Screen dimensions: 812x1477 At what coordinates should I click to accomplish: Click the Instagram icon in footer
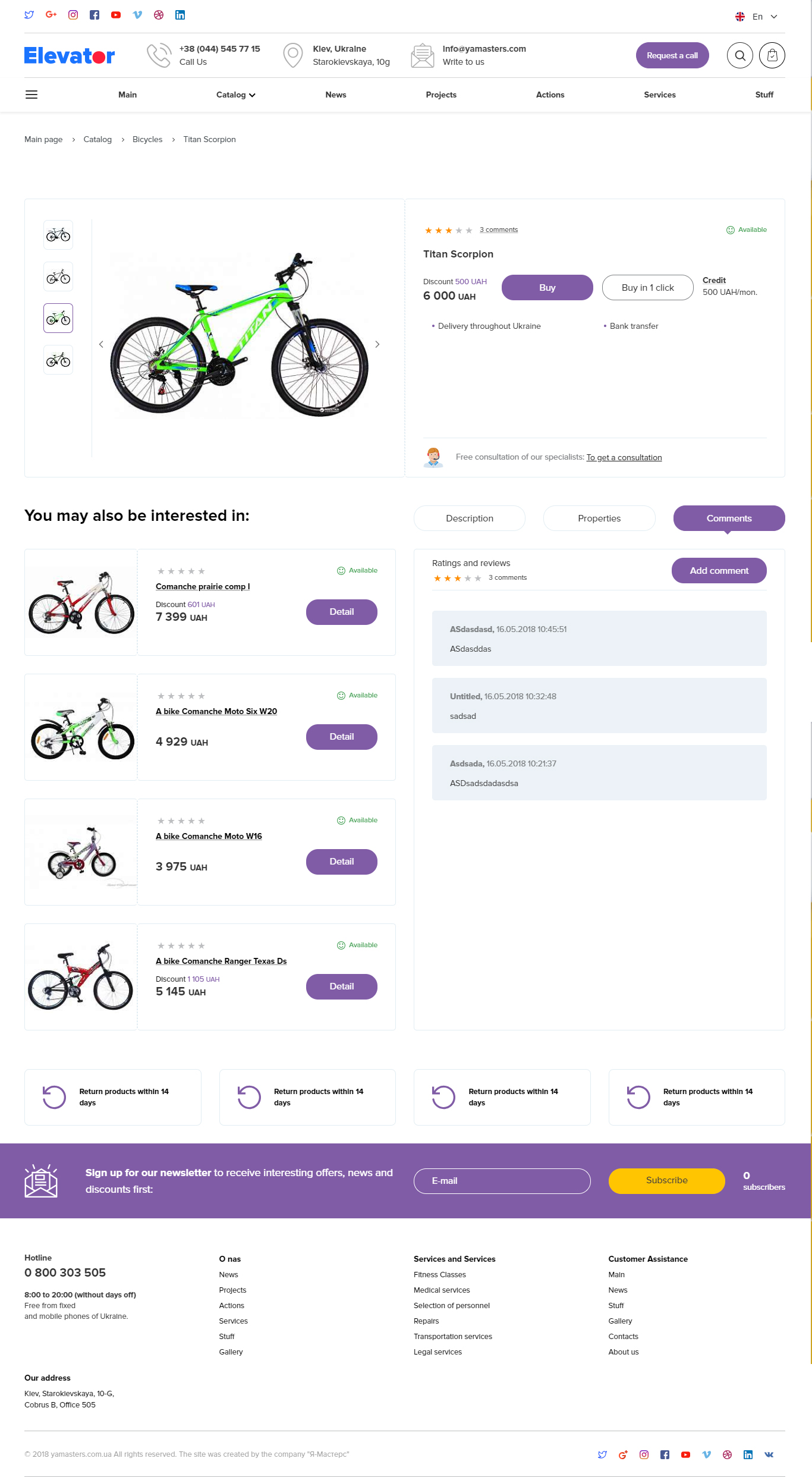(x=644, y=1454)
